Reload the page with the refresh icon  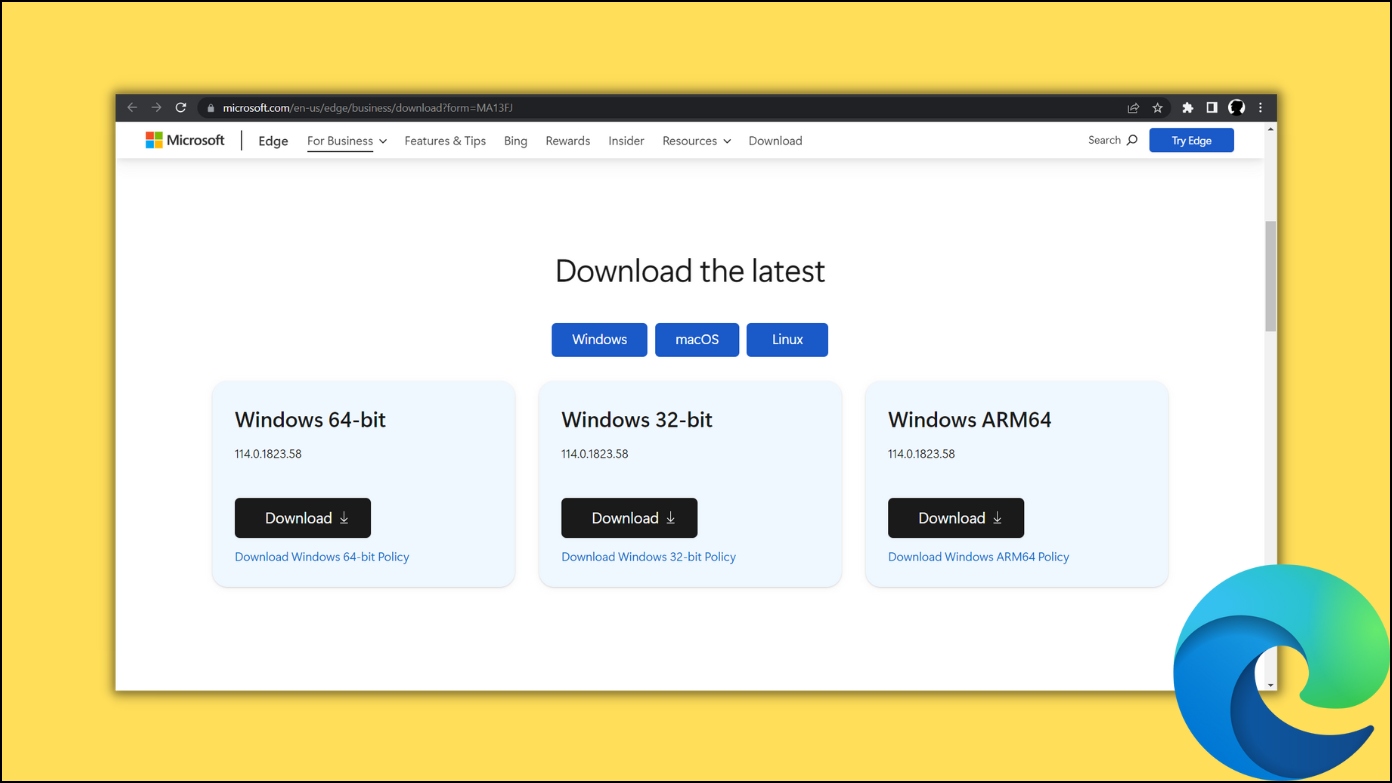[181, 108]
